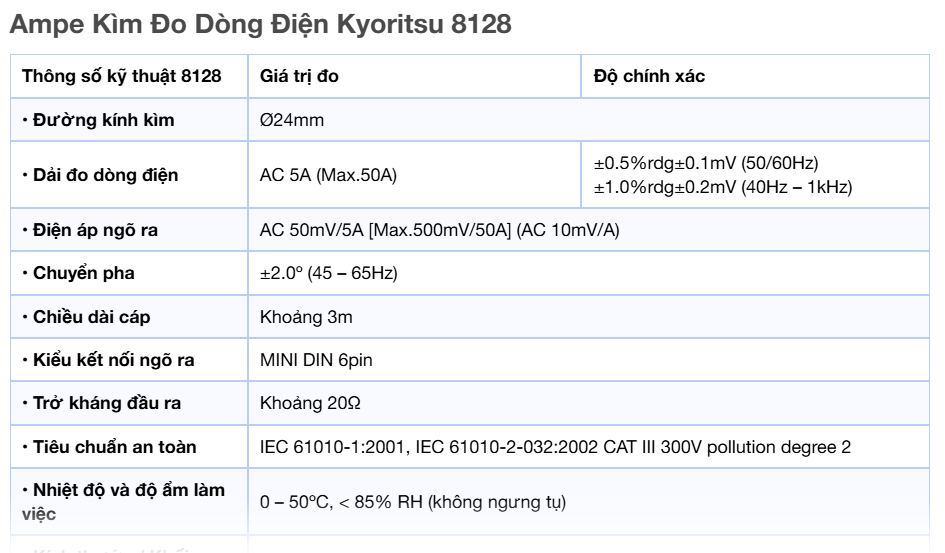The height and width of the screenshot is (553, 945).
Task: Click the '±1.0%rdg±0.2mV (40Hz – 1kHz)' accuracy line
Action: [x=723, y=187]
